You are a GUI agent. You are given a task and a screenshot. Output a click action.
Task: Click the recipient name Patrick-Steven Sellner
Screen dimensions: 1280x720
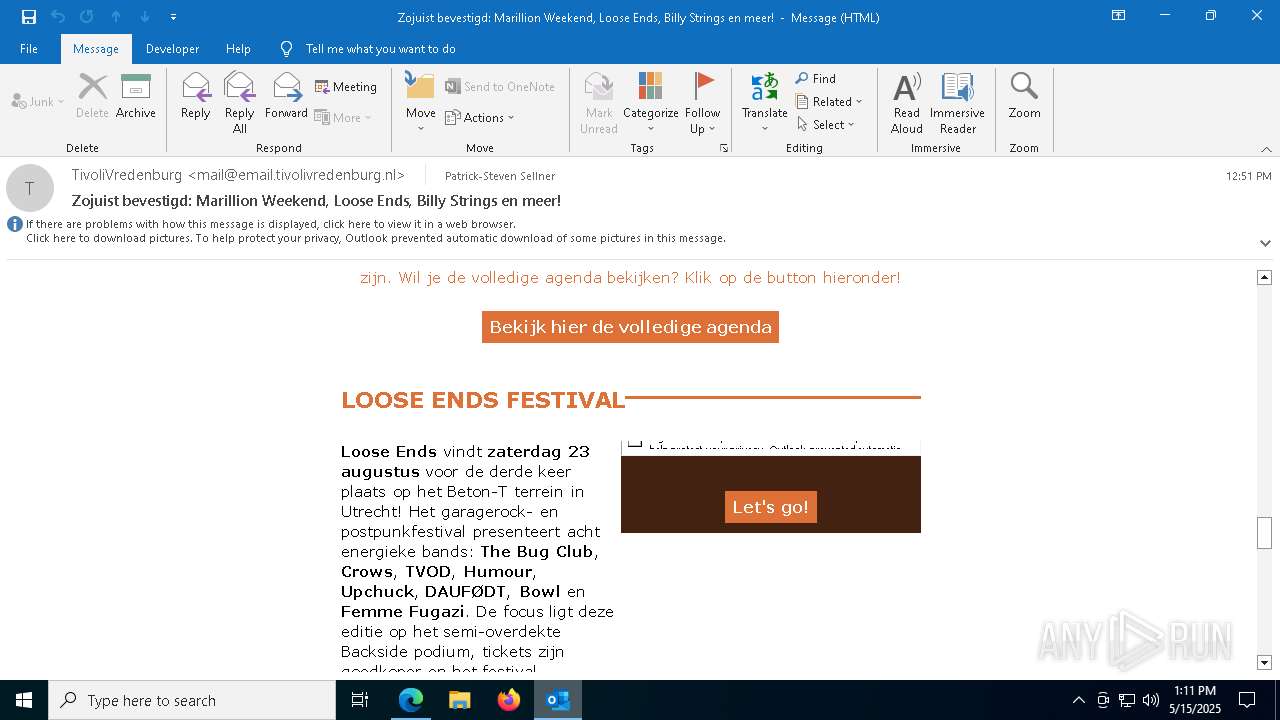(x=500, y=176)
